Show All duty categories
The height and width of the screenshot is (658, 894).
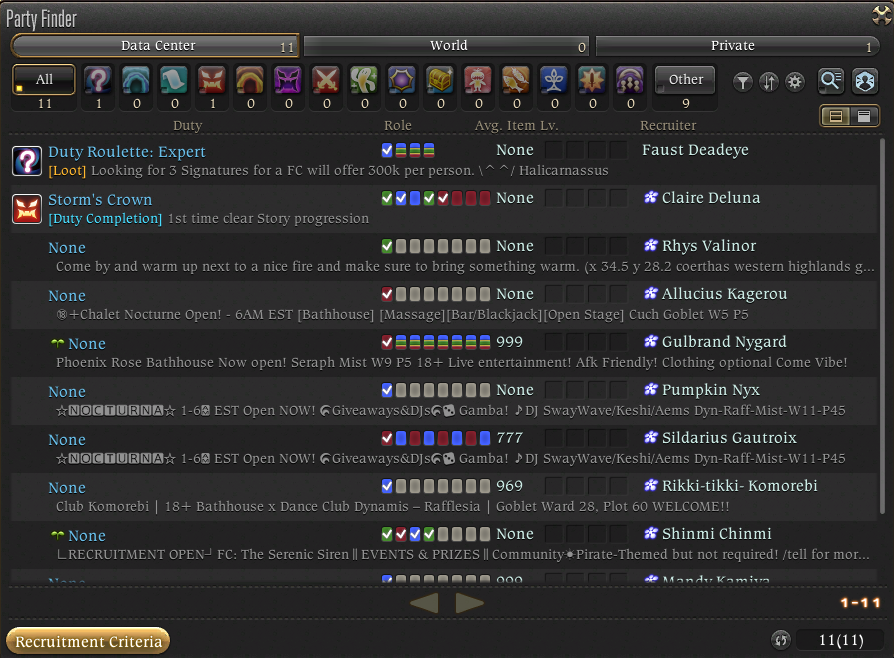tap(44, 79)
